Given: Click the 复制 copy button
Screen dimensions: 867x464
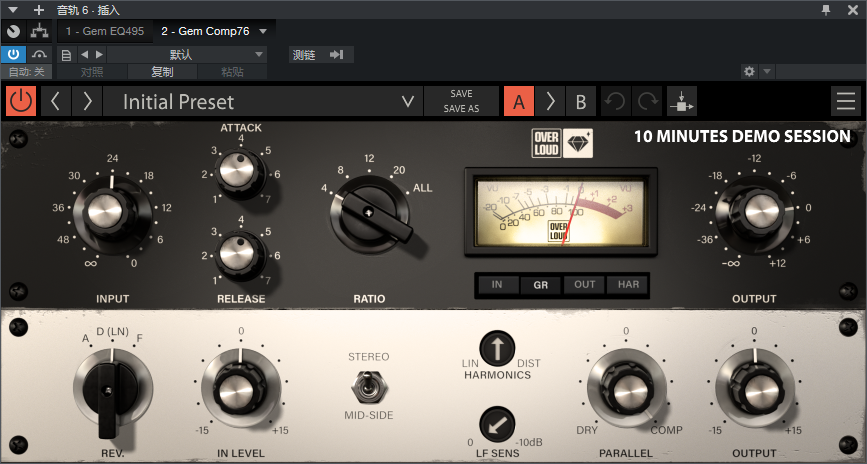Looking at the screenshot, I should (x=163, y=72).
